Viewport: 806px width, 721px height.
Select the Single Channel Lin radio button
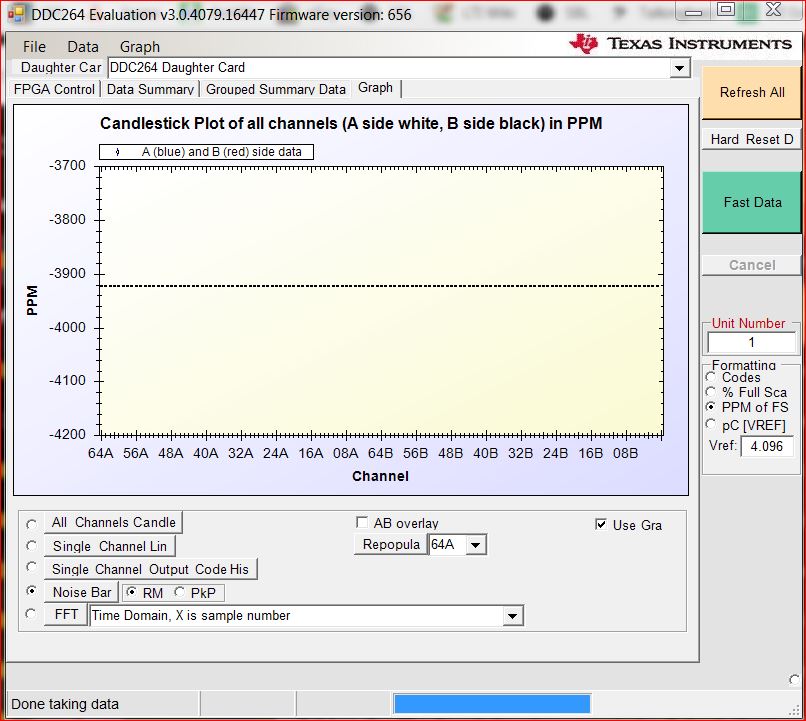32,546
